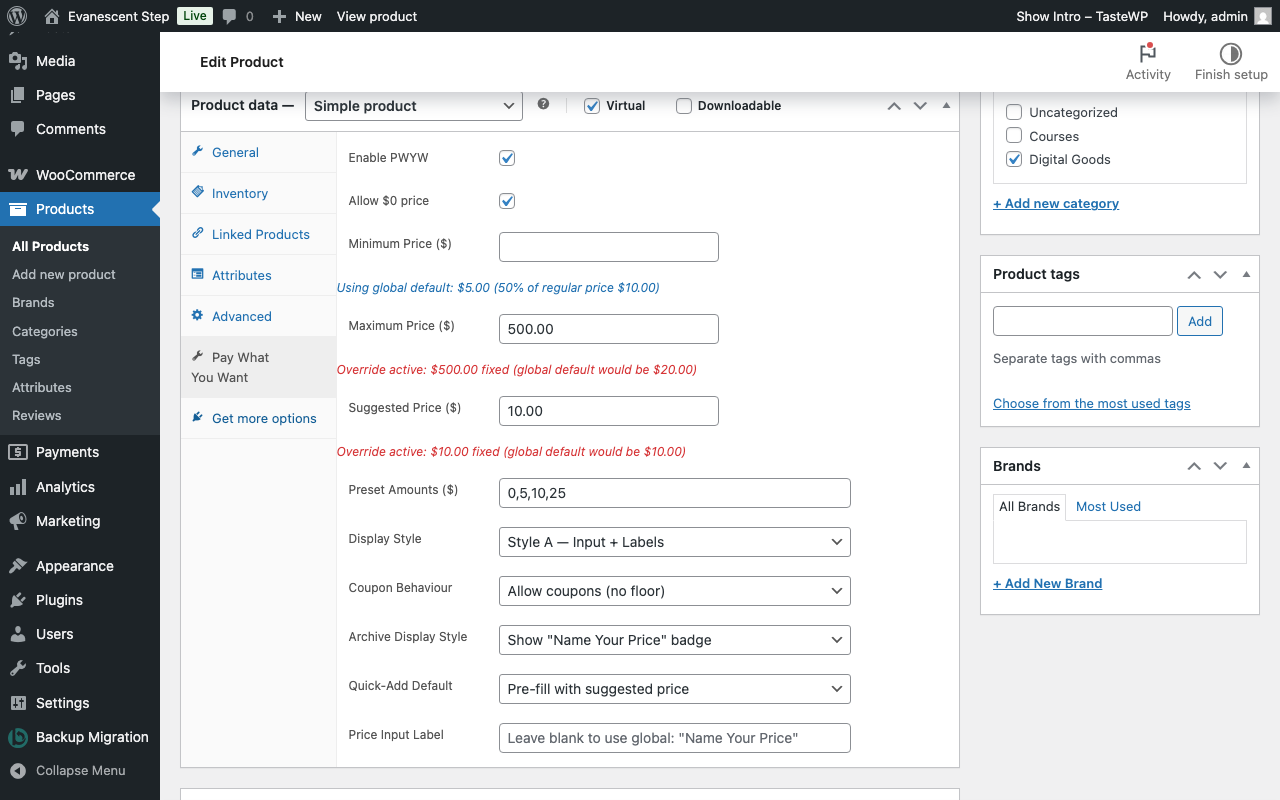
Task: Click the Add new category link
Action: tap(1056, 203)
